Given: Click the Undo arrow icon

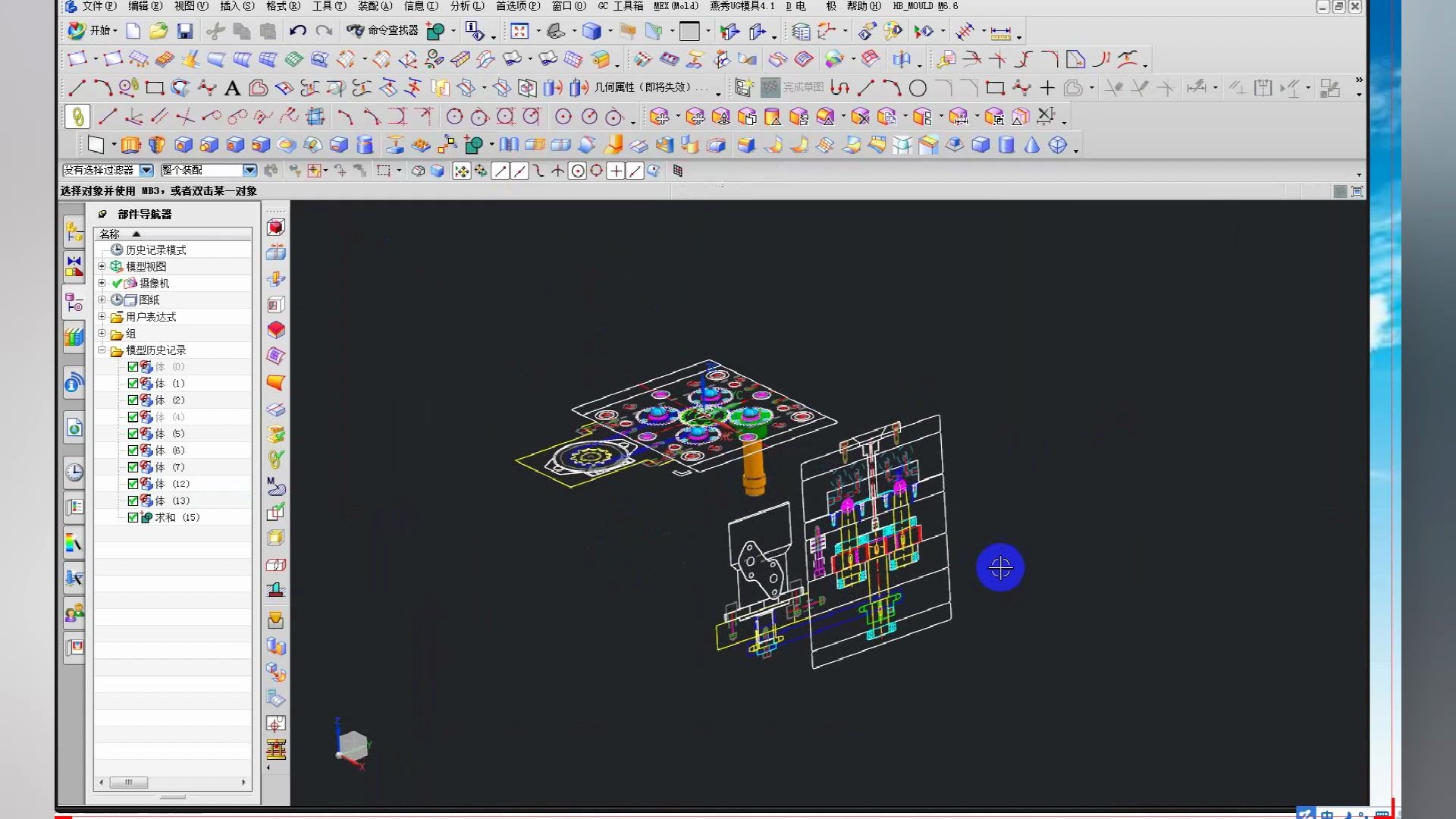Looking at the screenshot, I should pos(297,31).
